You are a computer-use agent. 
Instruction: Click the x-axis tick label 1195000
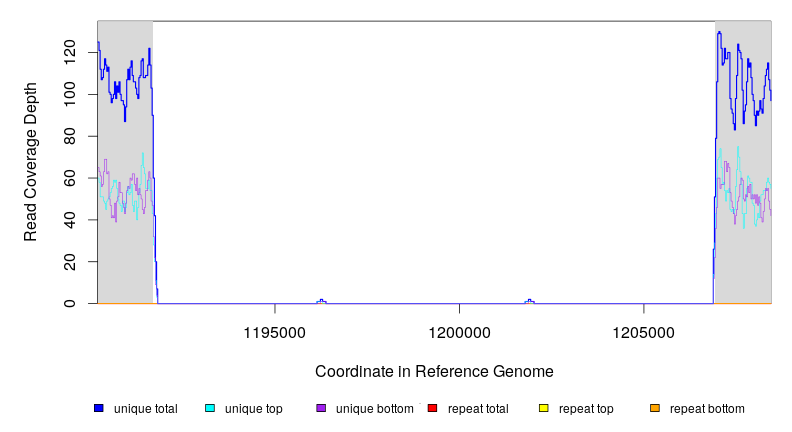point(275,331)
